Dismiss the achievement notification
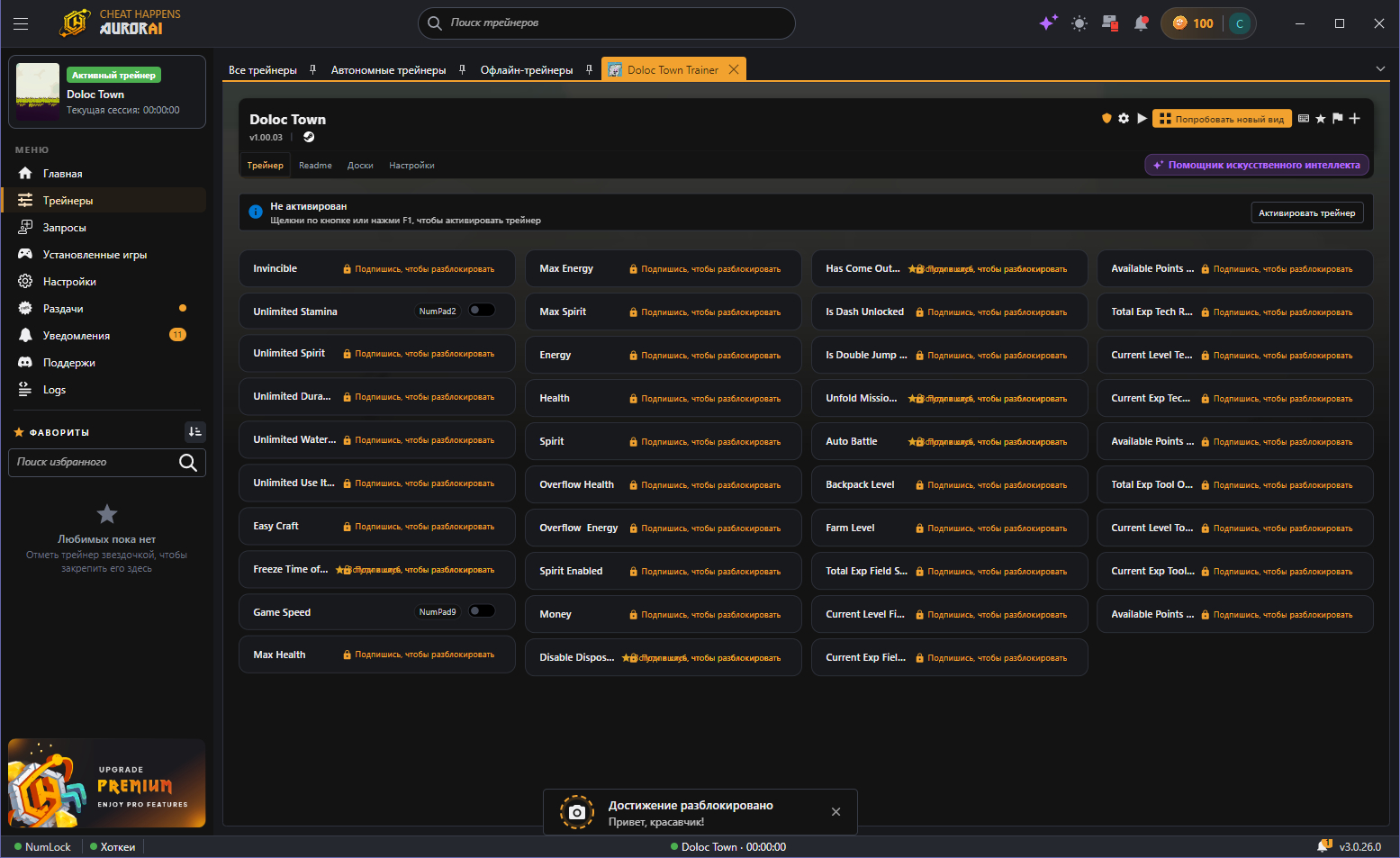 click(x=835, y=812)
